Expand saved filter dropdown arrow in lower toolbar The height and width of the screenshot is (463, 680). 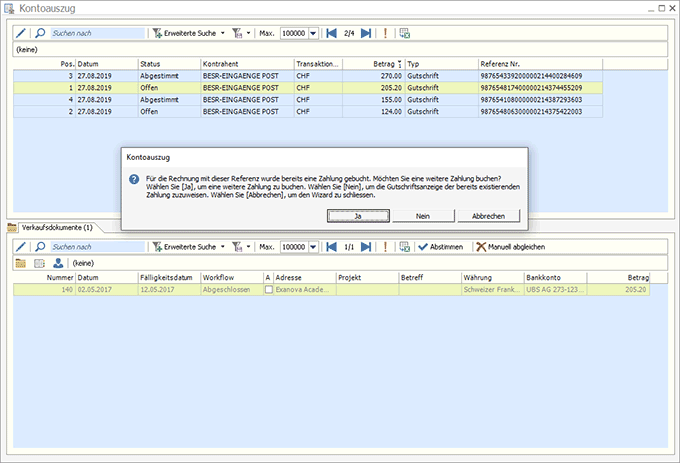click(248, 247)
